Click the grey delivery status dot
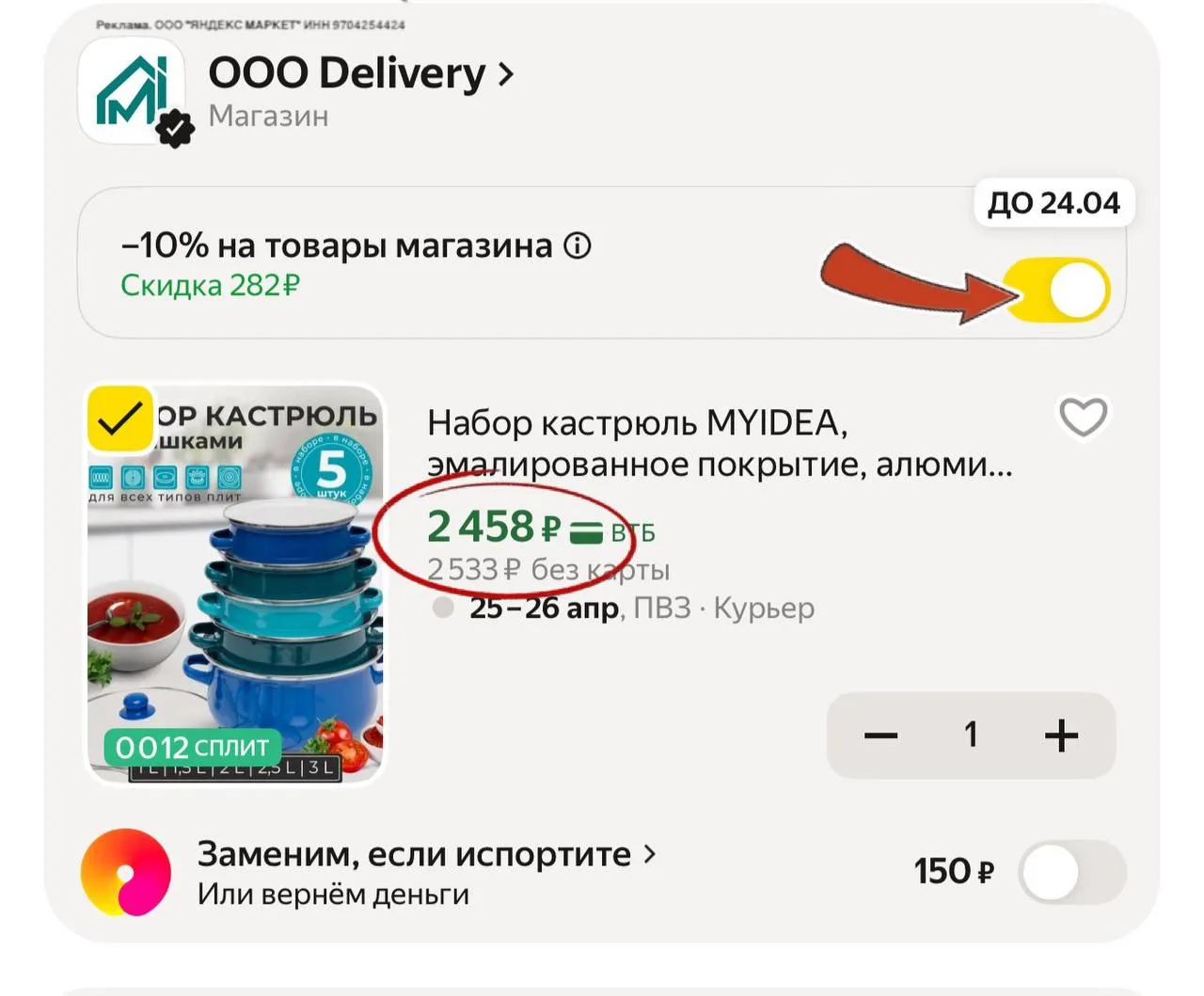Screen dimensions: 1204x996 pos(443,608)
